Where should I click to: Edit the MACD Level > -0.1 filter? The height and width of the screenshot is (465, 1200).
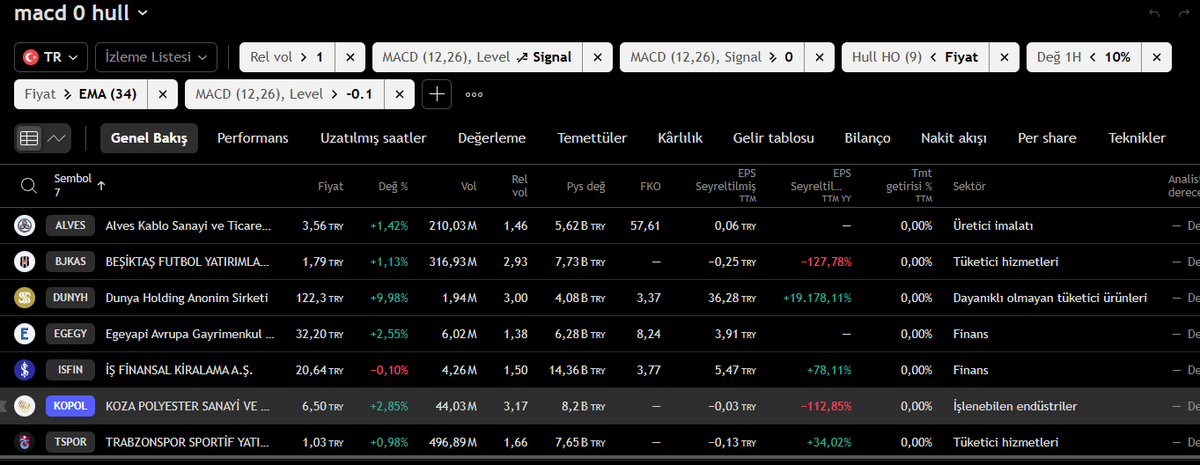pos(284,94)
